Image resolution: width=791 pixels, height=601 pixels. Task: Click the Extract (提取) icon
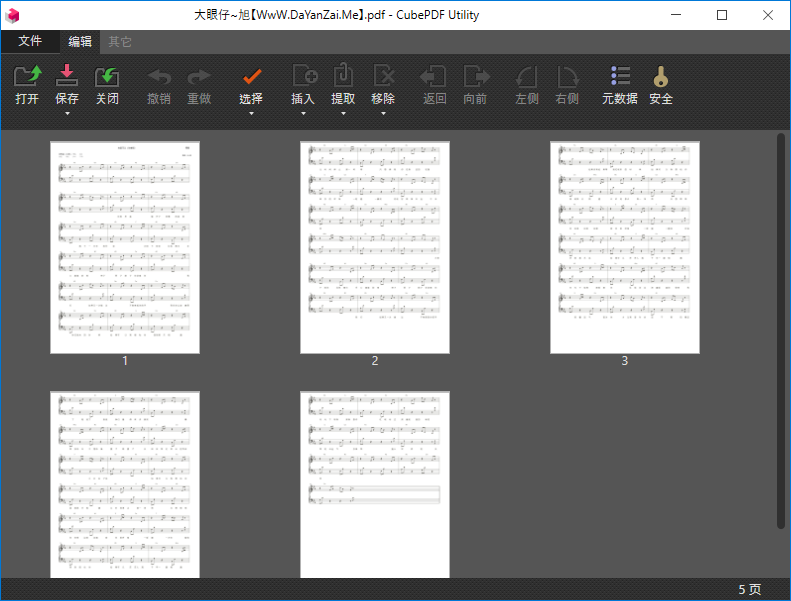[x=343, y=77]
